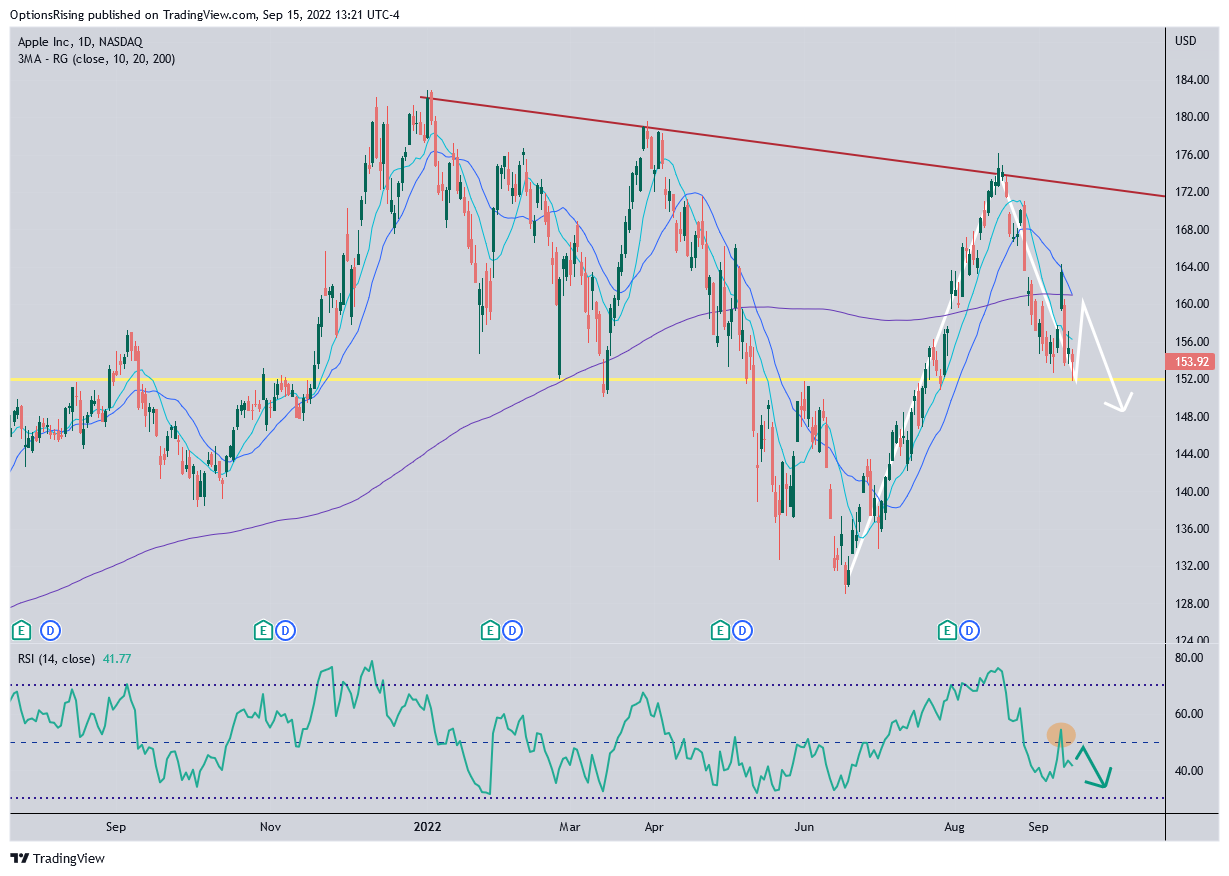Click the Jun time axis label

point(803,828)
